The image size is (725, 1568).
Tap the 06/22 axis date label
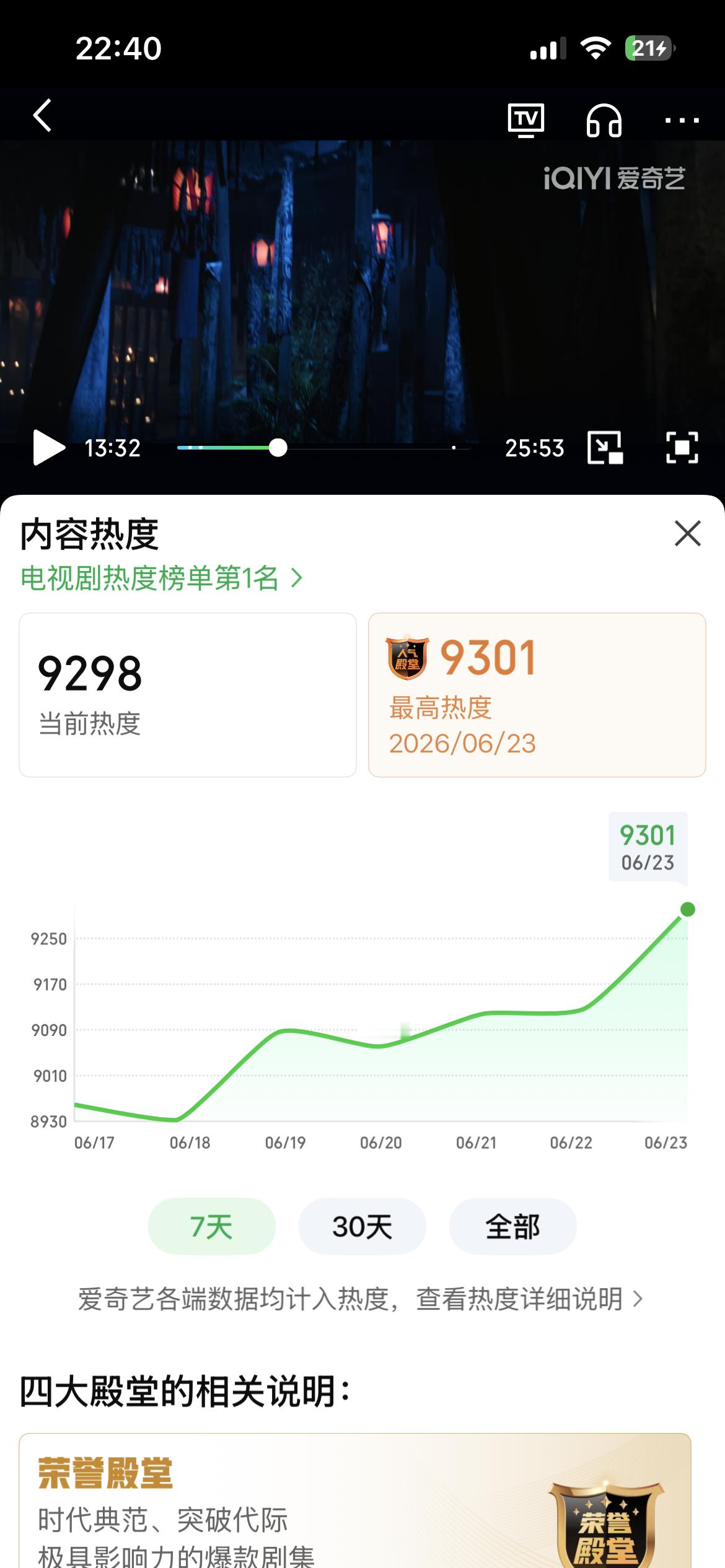click(571, 1143)
